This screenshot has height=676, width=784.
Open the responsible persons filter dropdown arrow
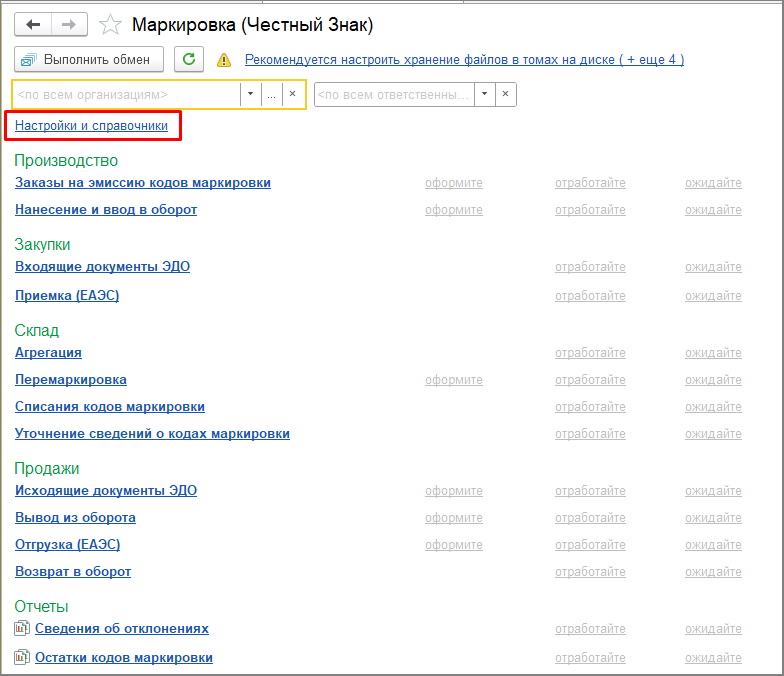coord(484,94)
